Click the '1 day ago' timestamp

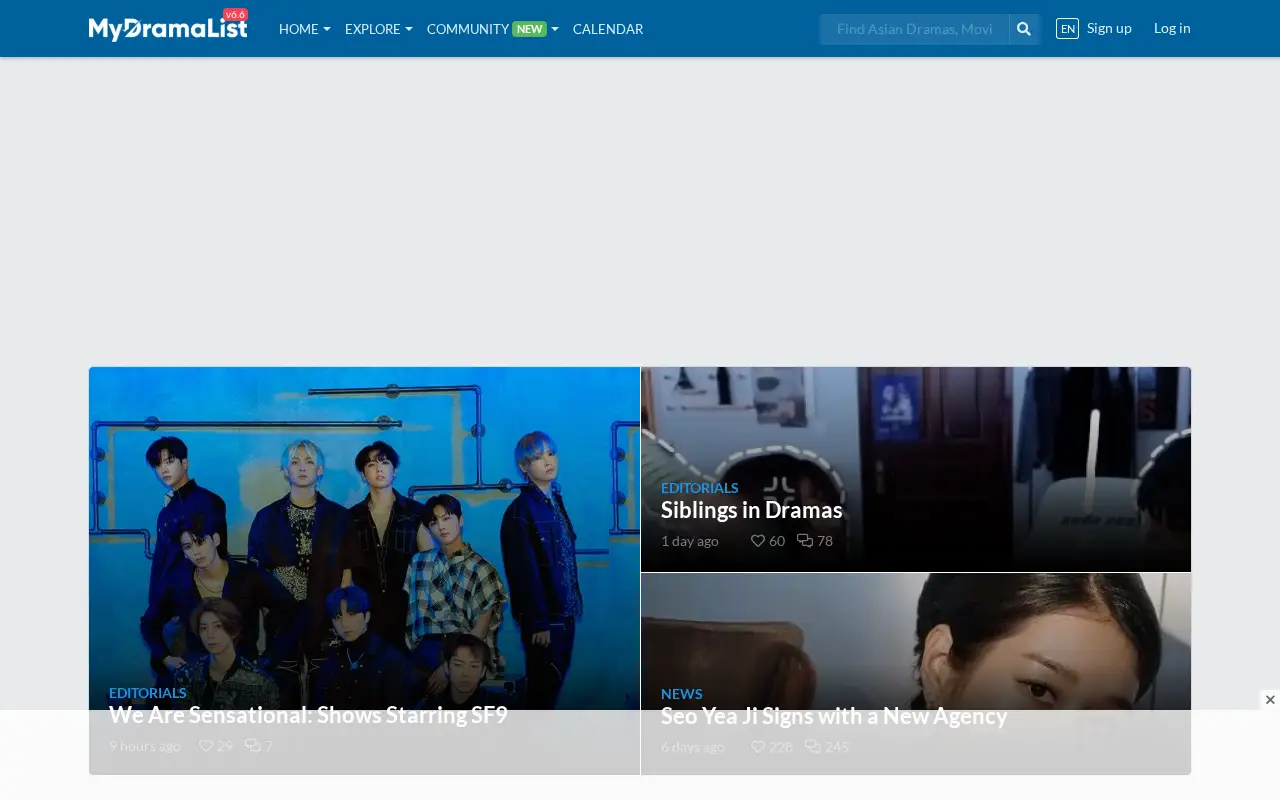[690, 541]
